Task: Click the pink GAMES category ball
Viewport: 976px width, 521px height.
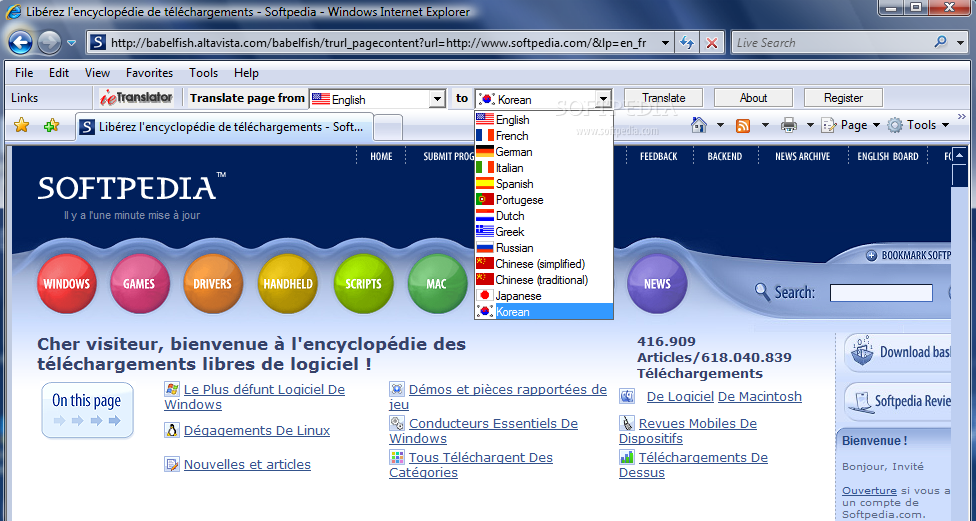Action: [x=139, y=284]
